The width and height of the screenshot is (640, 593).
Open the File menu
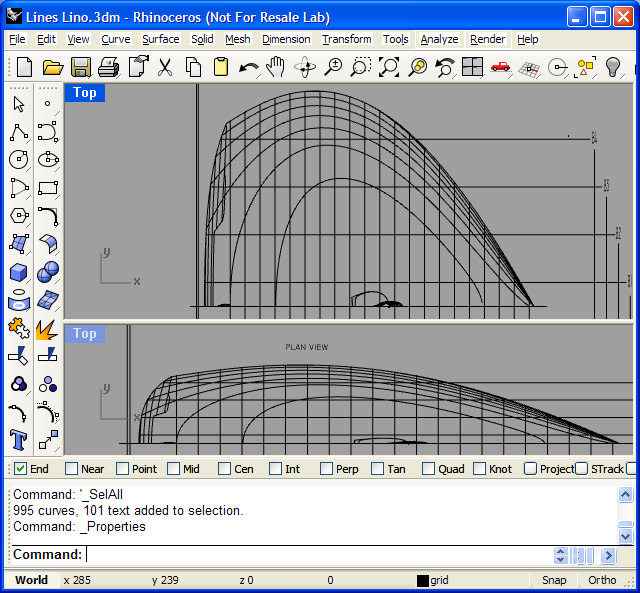[17, 39]
